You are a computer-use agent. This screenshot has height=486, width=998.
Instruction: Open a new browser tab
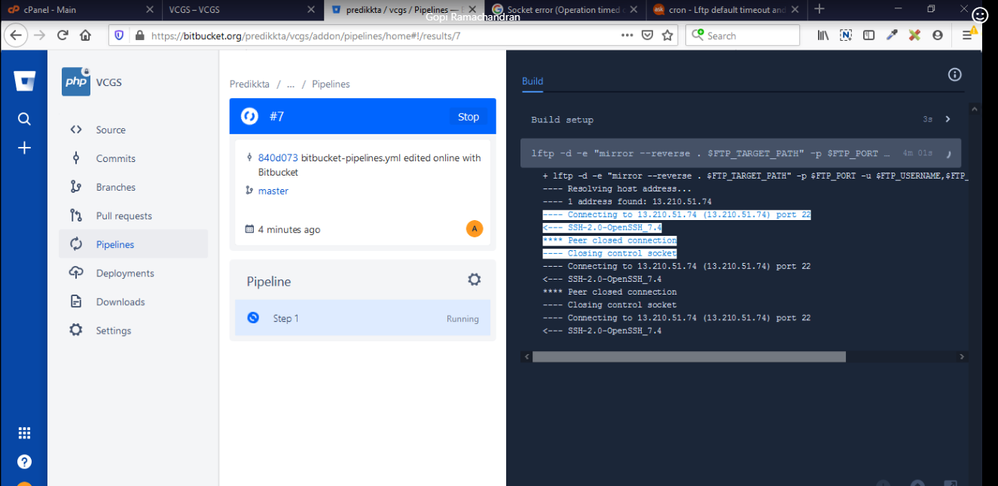pyautogui.click(x=820, y=9)
